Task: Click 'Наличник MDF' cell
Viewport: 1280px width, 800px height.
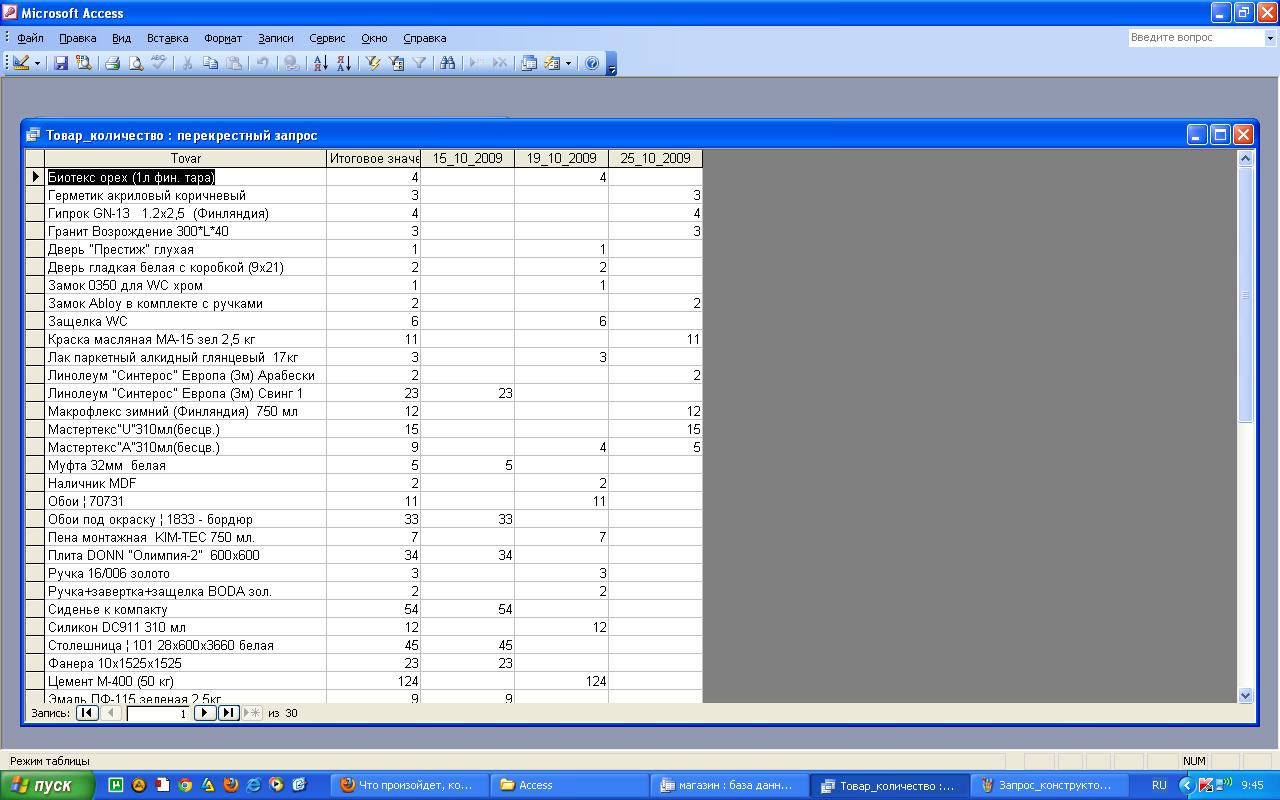Action: [185, 483]
